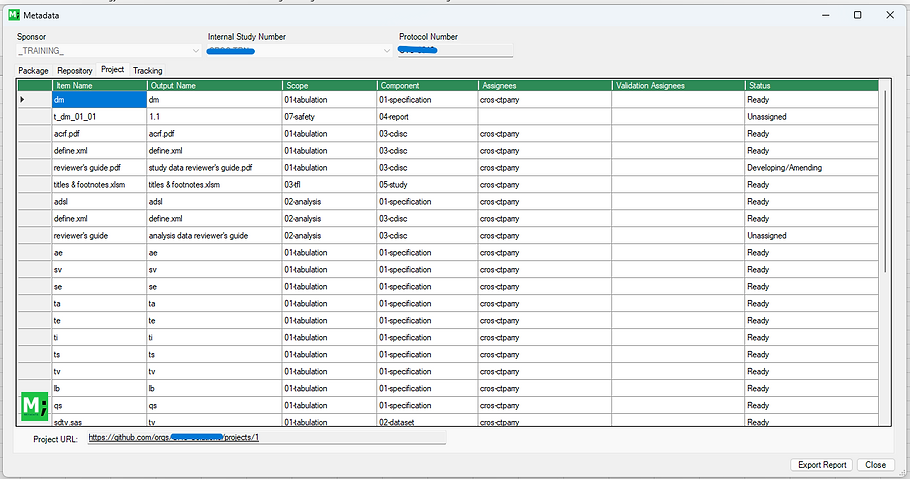Open the GitHub project URL link

[x=174, y=437]
